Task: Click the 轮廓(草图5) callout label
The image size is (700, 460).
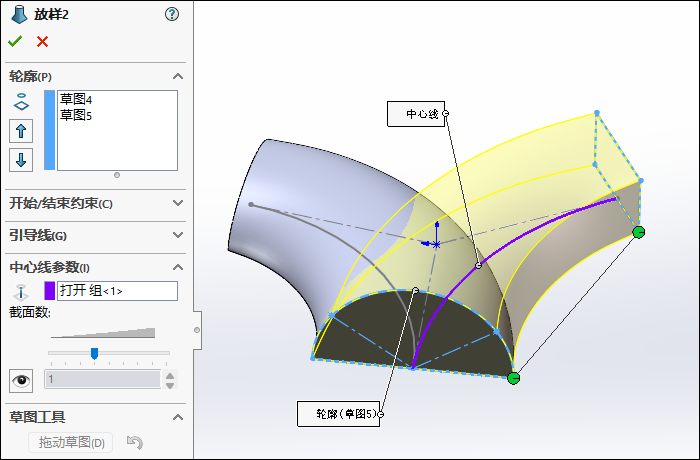Action: [x=339, y=414]
